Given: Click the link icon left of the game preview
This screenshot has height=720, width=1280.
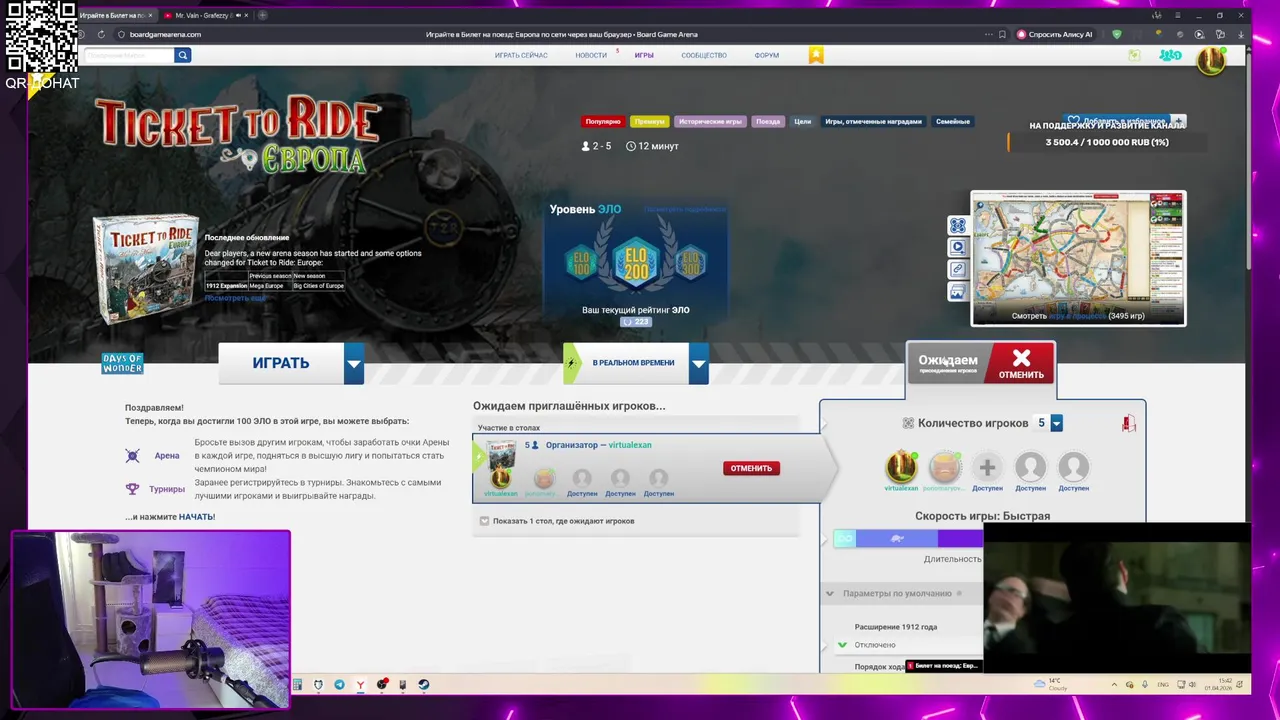Looking at the screenshot, I should (x=957, y=269).
